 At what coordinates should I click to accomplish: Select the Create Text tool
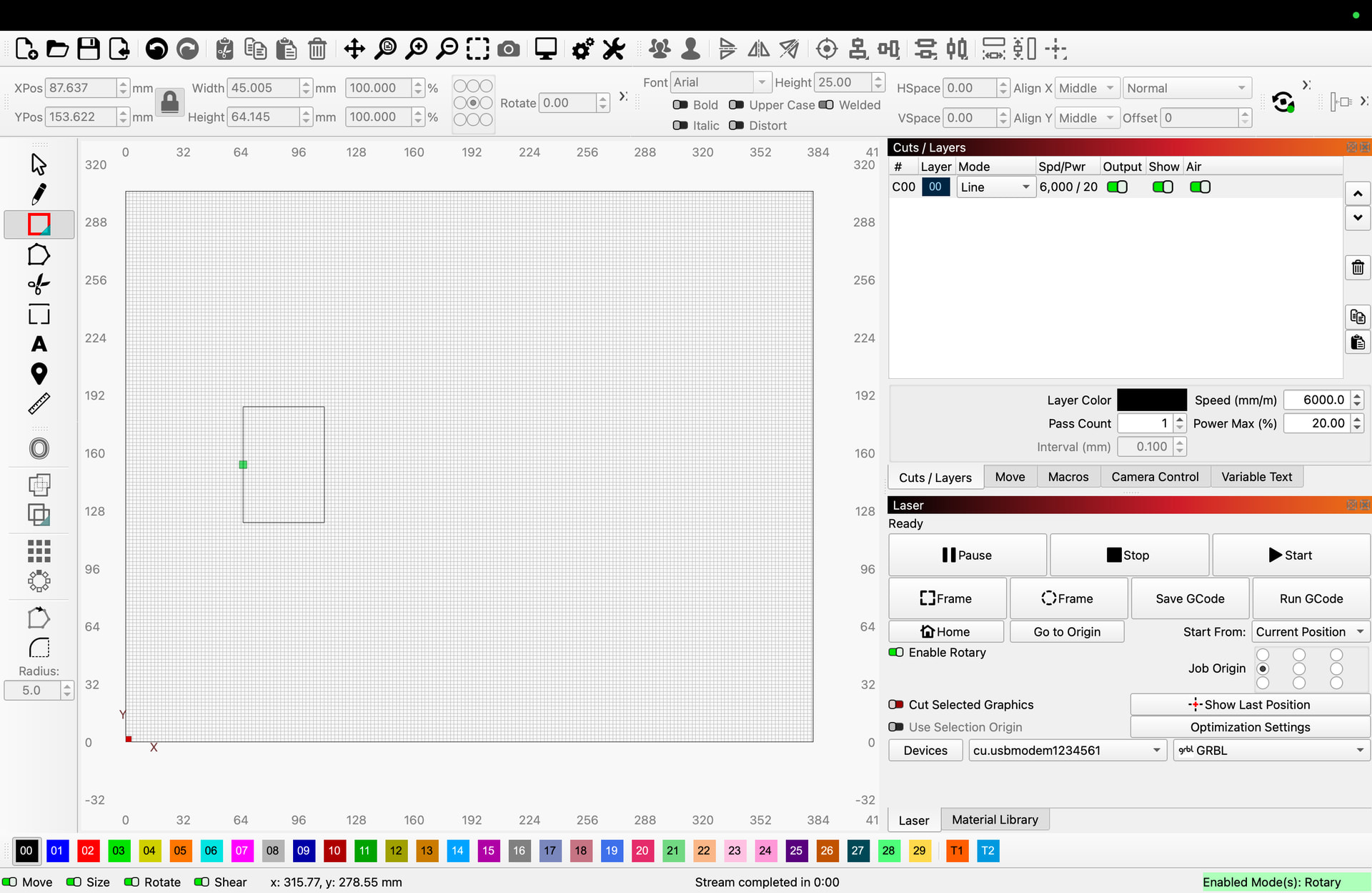[x=39, y=345]
